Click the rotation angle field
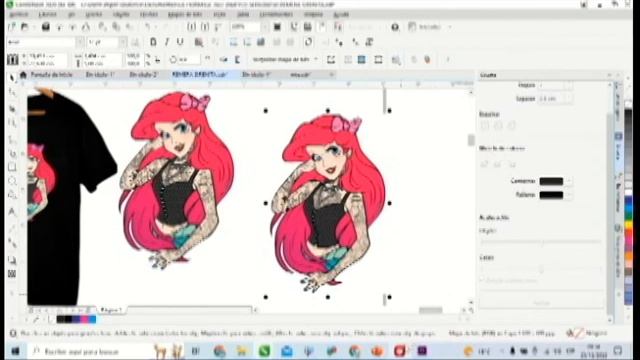This screenshot has width=640, height=360. 189,60
